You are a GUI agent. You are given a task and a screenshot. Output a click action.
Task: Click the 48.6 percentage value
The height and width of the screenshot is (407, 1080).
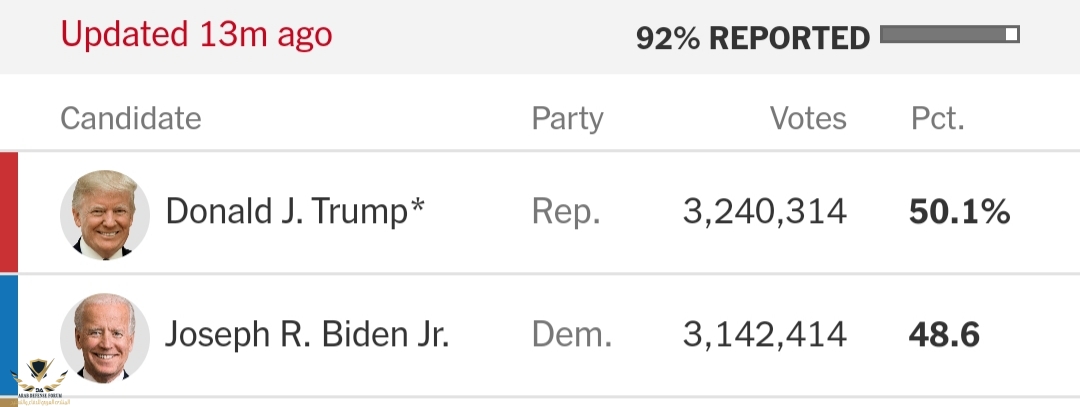pos(943,335)
